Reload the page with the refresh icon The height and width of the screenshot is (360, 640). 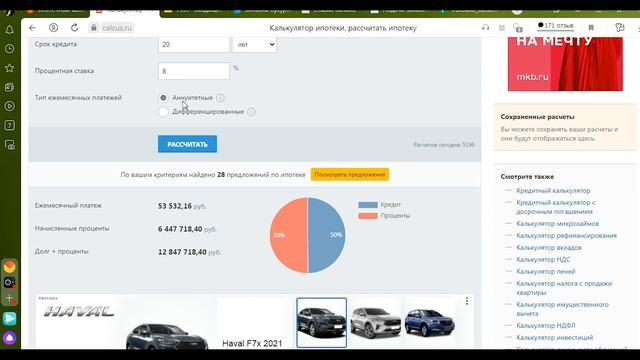click(x=74, y=28)
